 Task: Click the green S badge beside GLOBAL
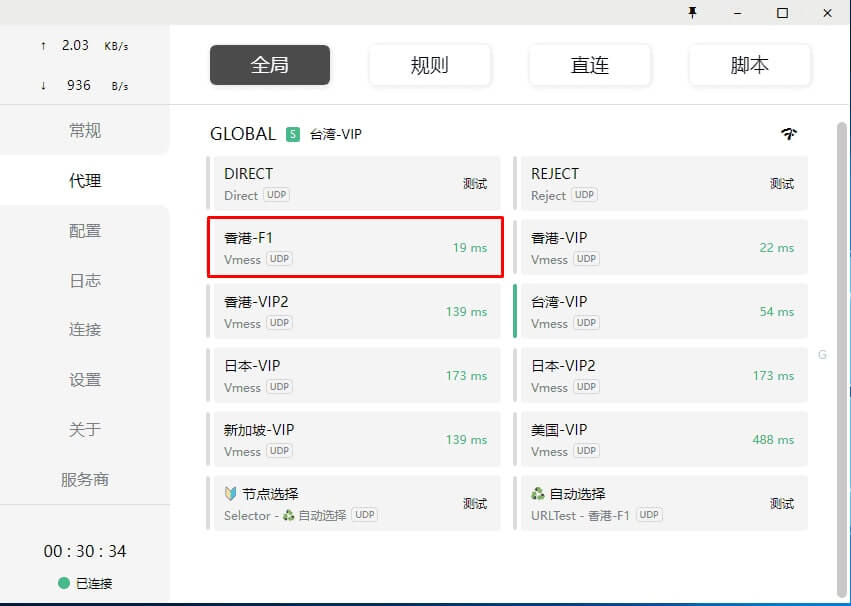[x=293, y=134]
